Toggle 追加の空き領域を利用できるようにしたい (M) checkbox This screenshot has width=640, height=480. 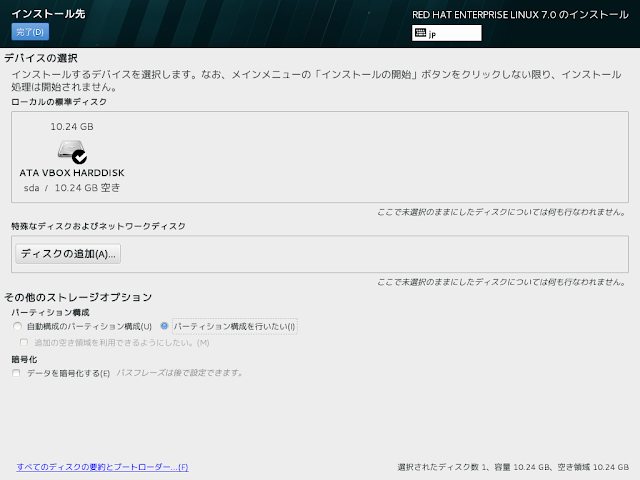(x=24, y=342)
